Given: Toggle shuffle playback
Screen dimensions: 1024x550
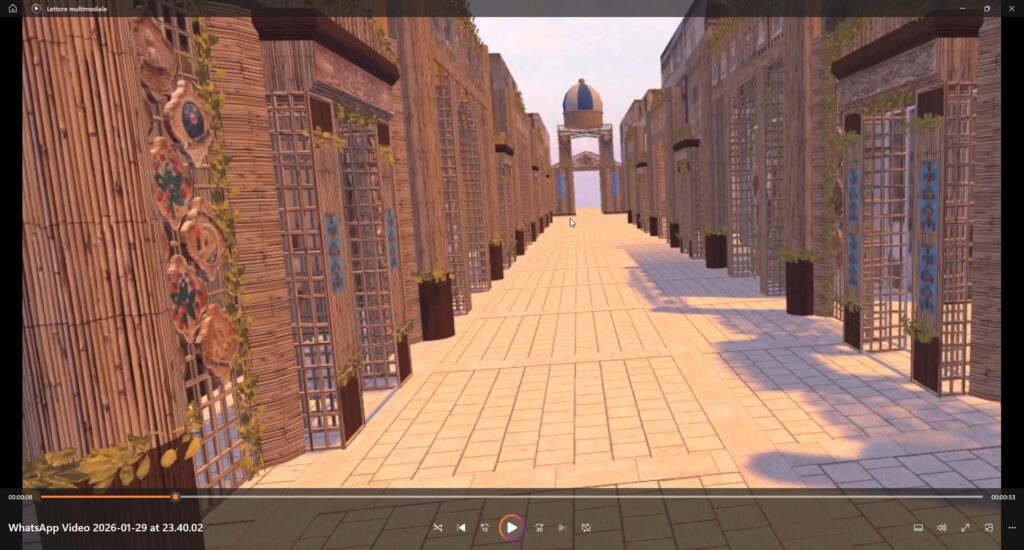Looking at the screenshot, I should (437, 527).
